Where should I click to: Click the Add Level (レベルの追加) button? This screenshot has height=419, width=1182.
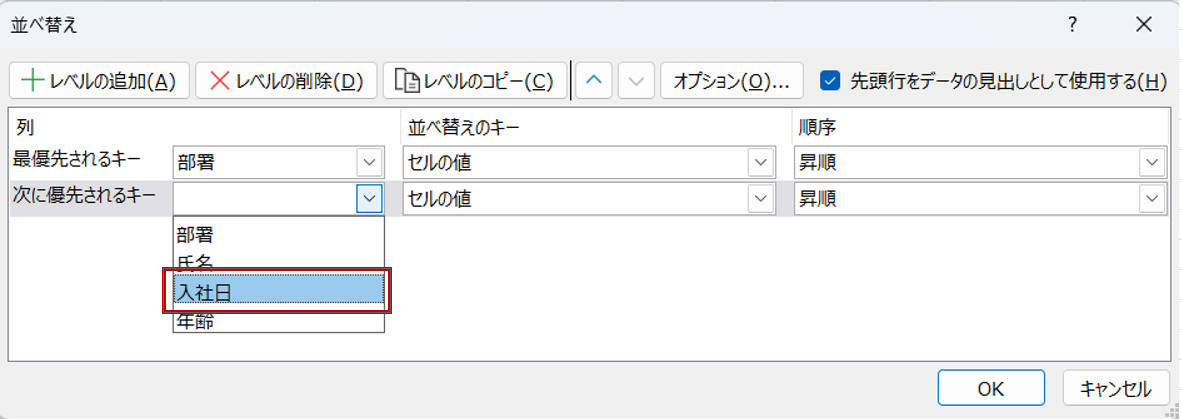click(98, 81)
